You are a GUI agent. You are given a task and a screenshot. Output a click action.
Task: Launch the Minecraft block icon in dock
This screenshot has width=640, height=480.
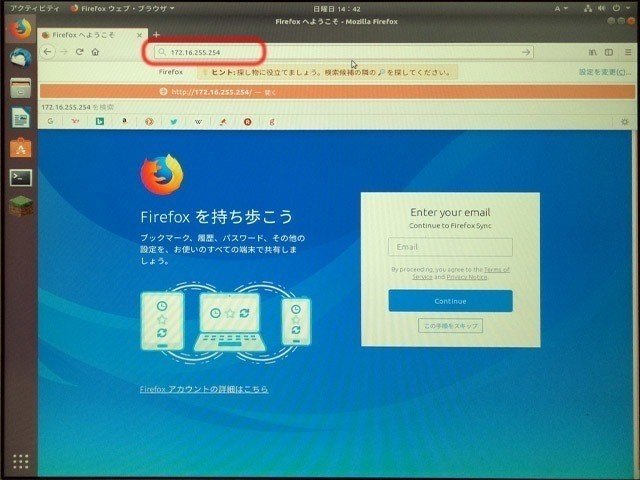[20, 206]
